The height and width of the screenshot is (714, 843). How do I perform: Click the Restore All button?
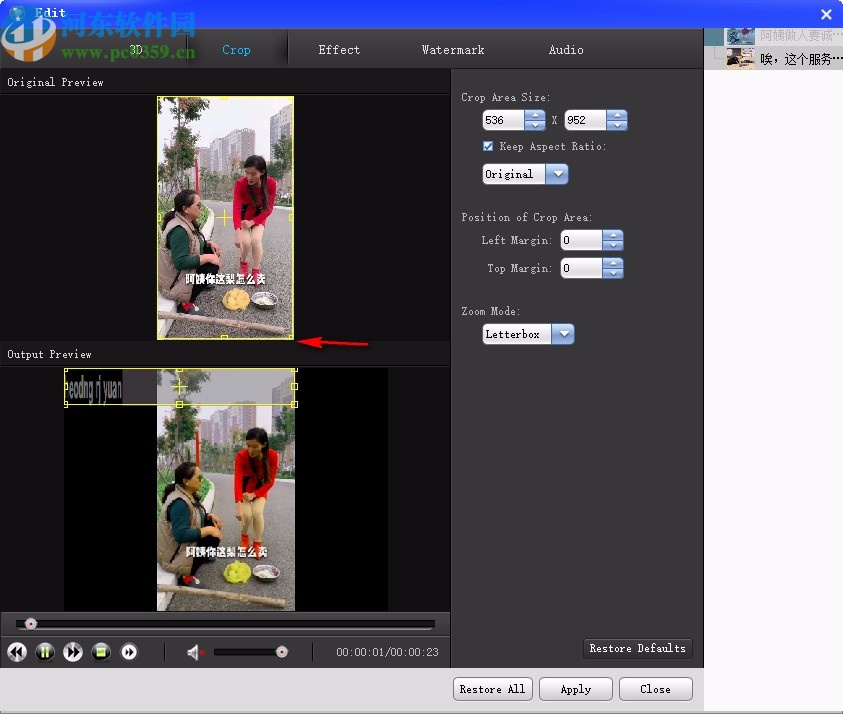click(492, 689)
